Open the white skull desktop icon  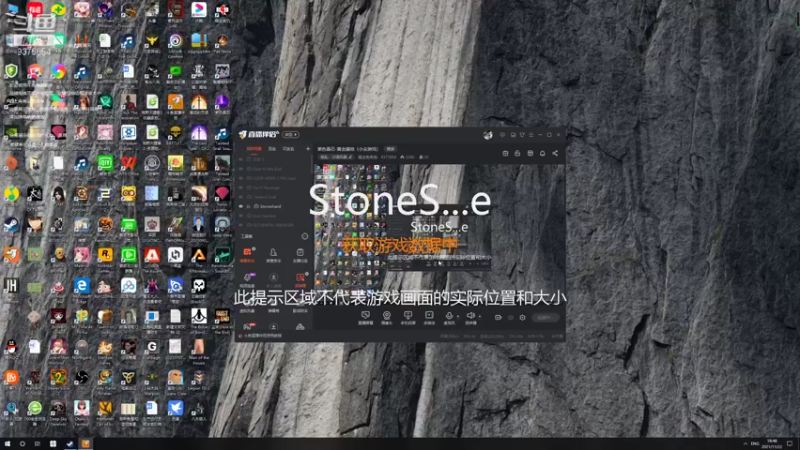coord(199,286)
